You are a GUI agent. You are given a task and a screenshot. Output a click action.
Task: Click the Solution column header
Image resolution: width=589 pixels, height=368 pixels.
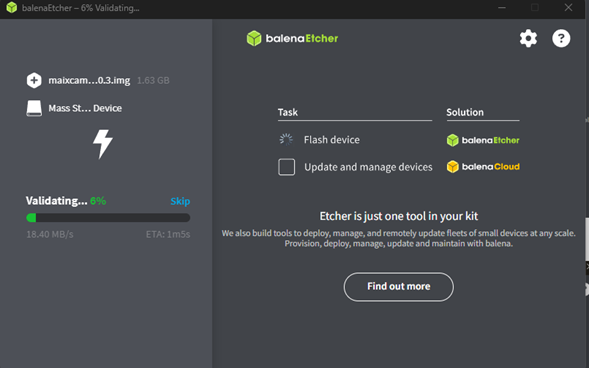point(465,112)
